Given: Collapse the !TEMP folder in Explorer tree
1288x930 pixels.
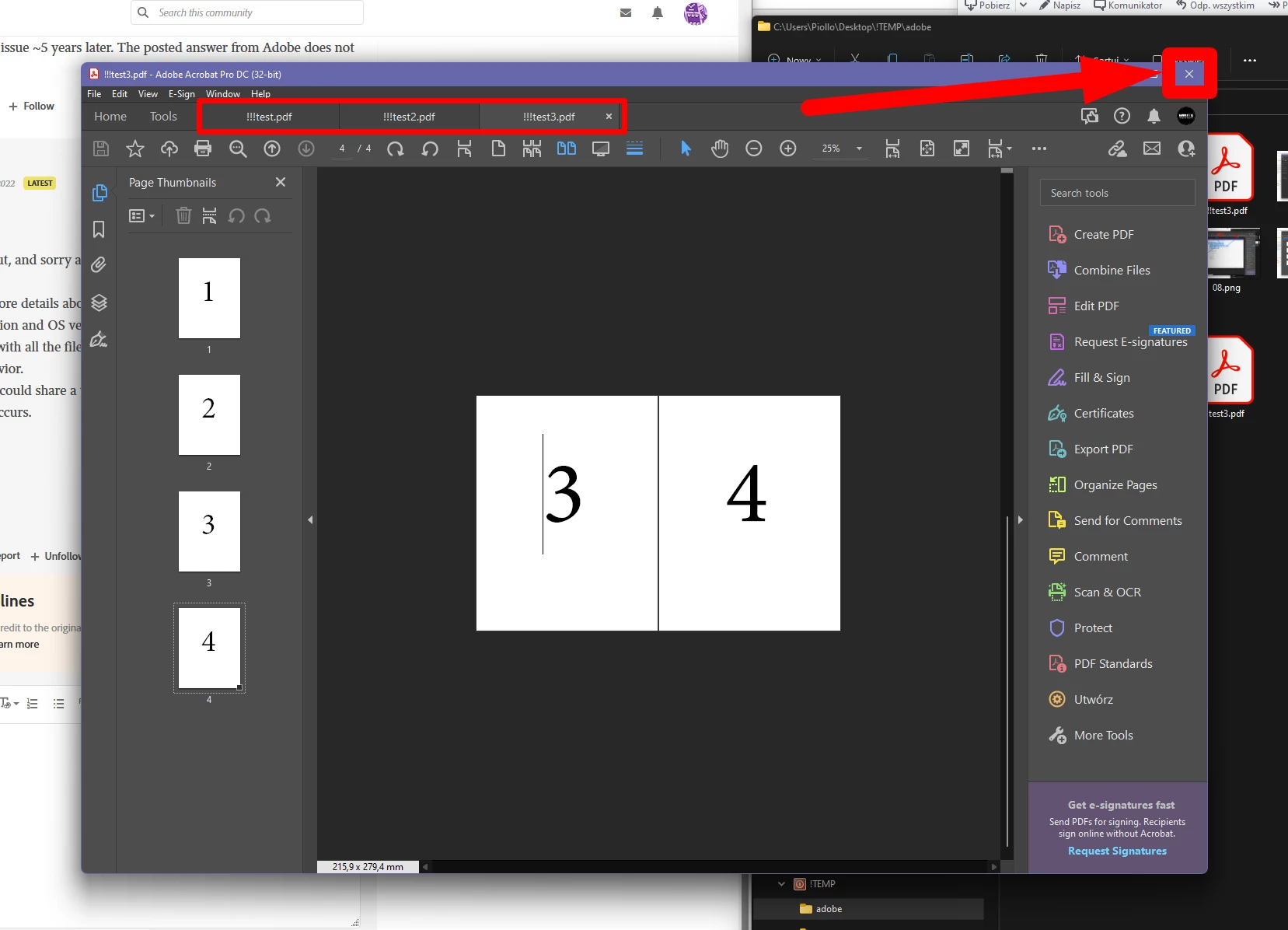Looking at the screenshot, I should tap(781, 884).
